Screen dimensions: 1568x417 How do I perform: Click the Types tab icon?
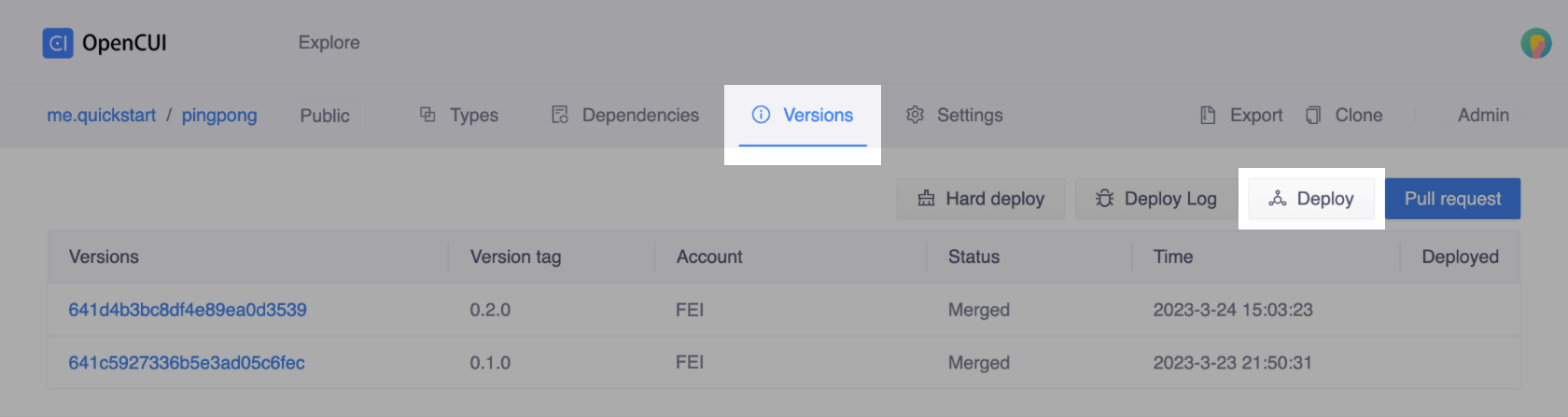click(427, 115)
